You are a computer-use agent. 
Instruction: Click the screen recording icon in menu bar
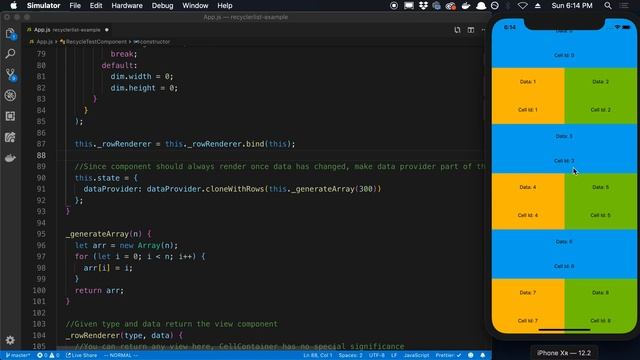tap(394, 6)
